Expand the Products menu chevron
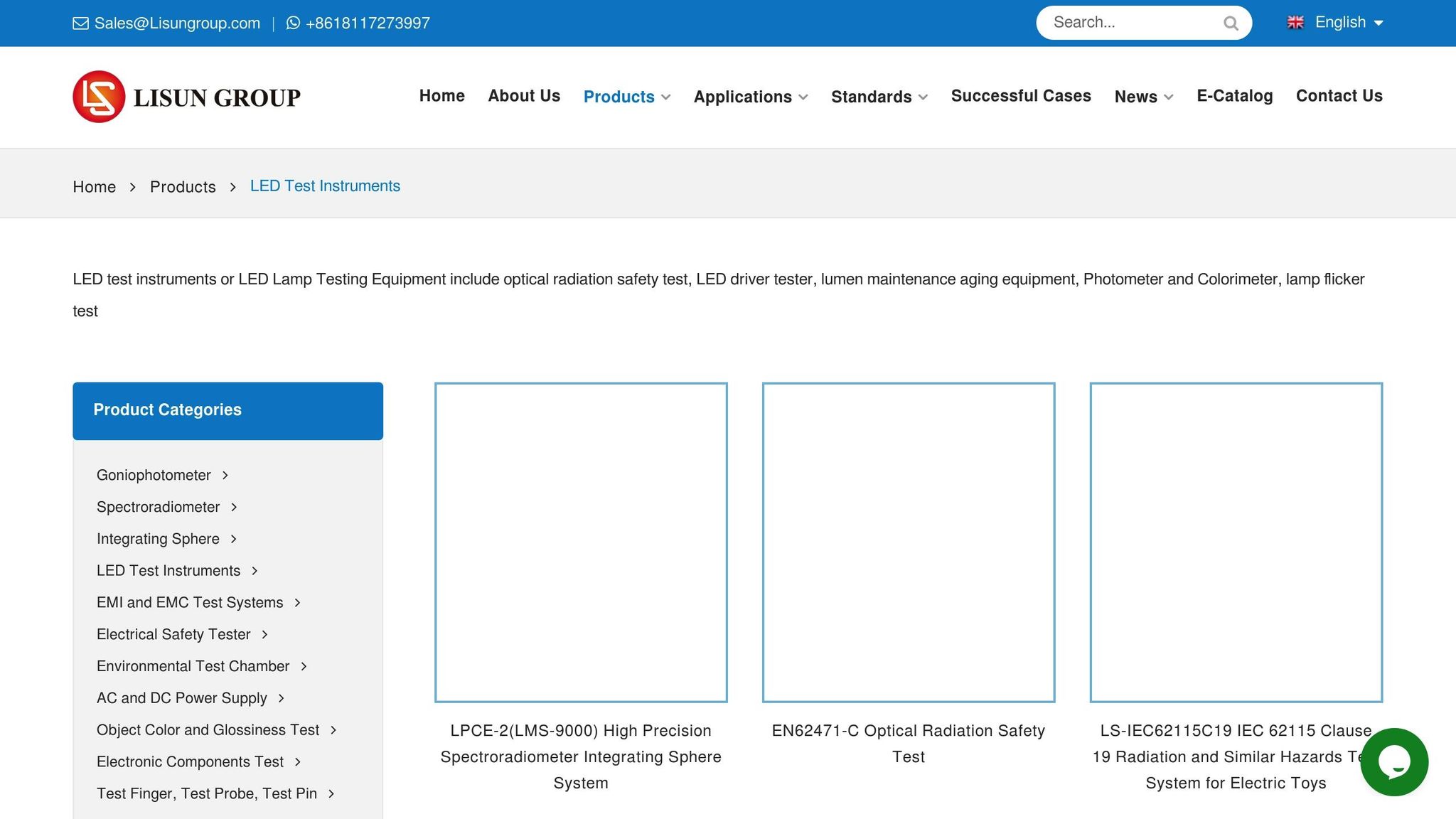The height and width of the screenshot is (819, 1456). pyautogui.click(x=666, y=97)
